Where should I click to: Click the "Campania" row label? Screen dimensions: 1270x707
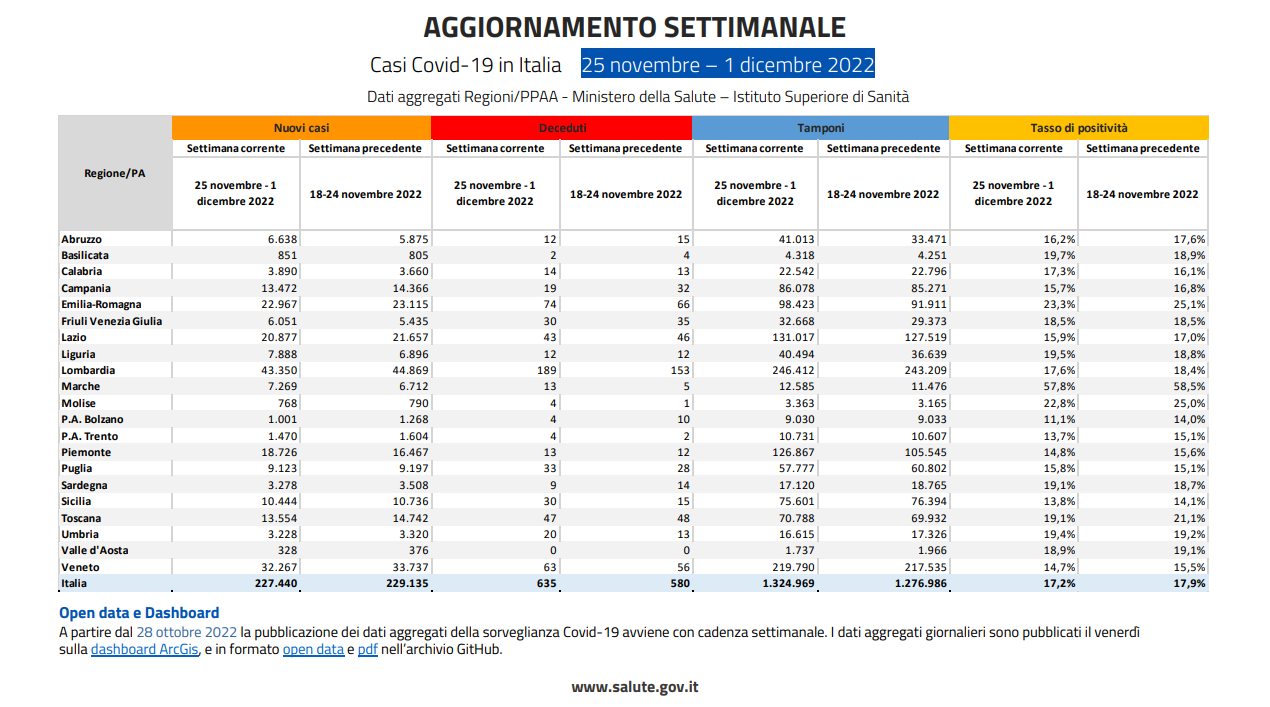(86, 288)
